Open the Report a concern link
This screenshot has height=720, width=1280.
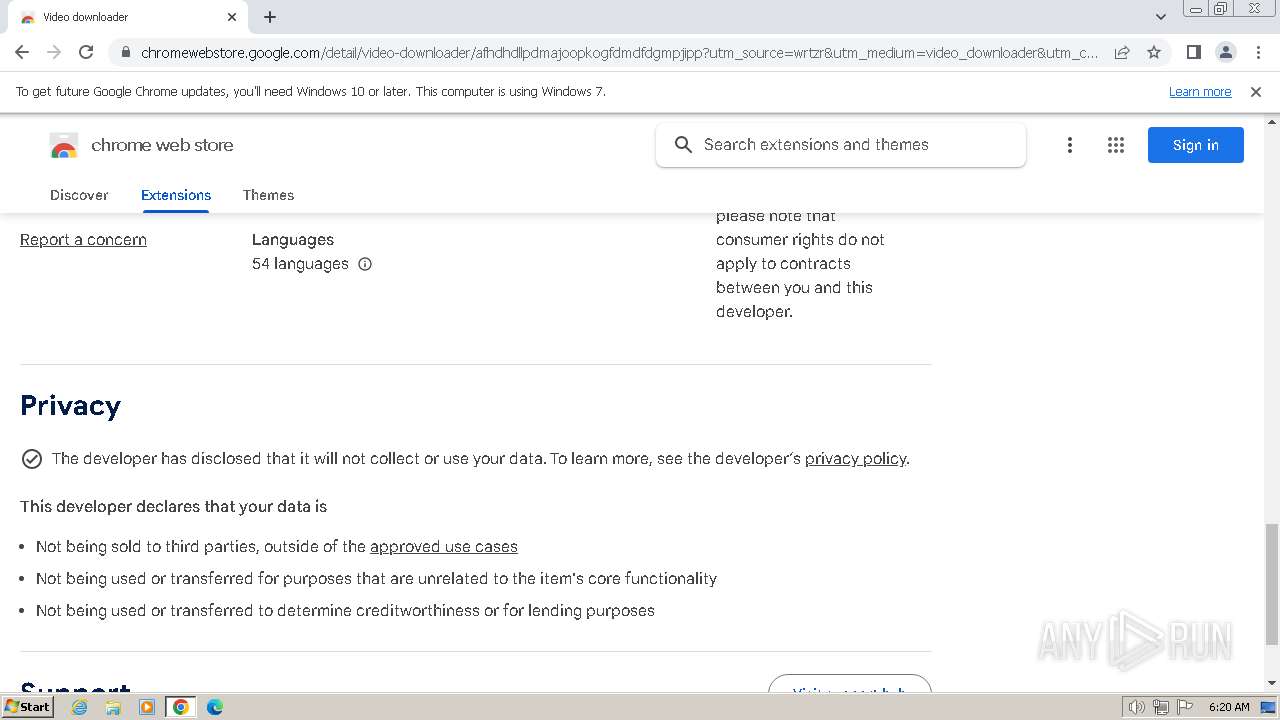(x=83, y=240)
